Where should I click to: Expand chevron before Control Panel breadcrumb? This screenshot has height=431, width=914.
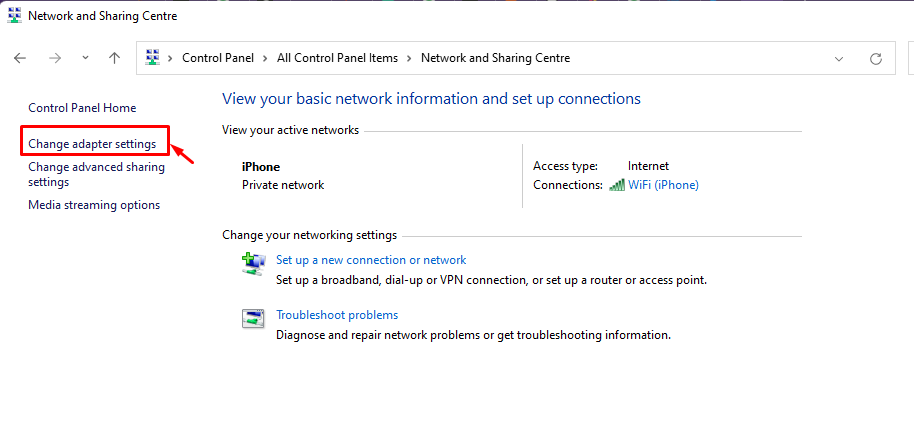pos(171,58)
